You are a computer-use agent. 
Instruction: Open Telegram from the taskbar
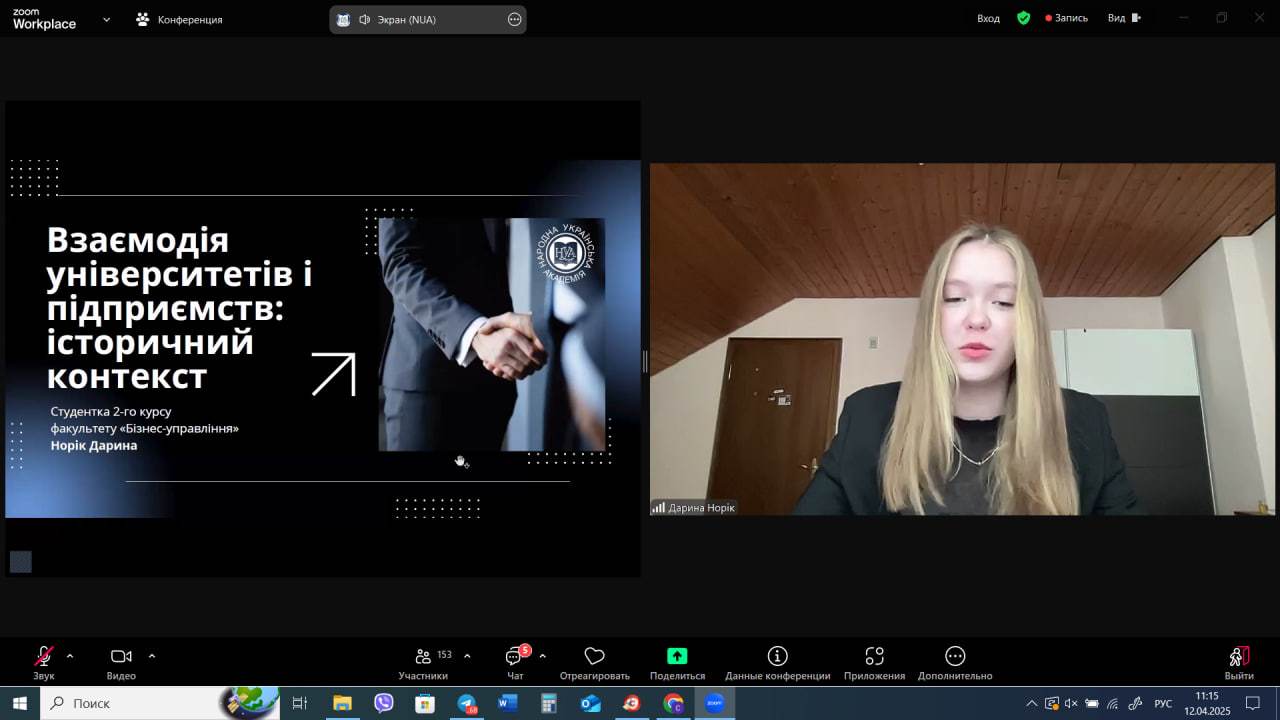467,703
